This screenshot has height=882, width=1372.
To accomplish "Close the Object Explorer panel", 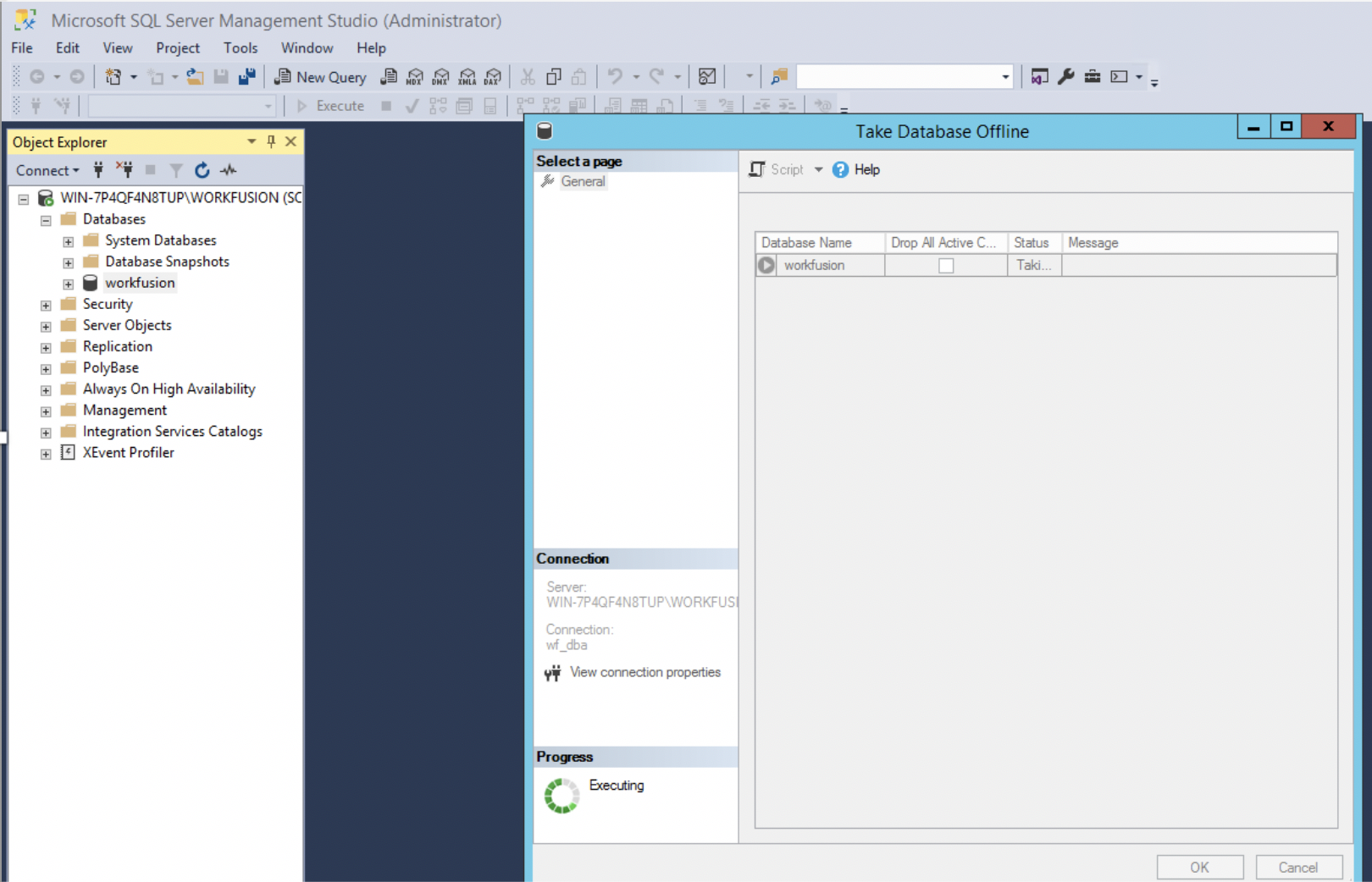I will coord(290,141).
